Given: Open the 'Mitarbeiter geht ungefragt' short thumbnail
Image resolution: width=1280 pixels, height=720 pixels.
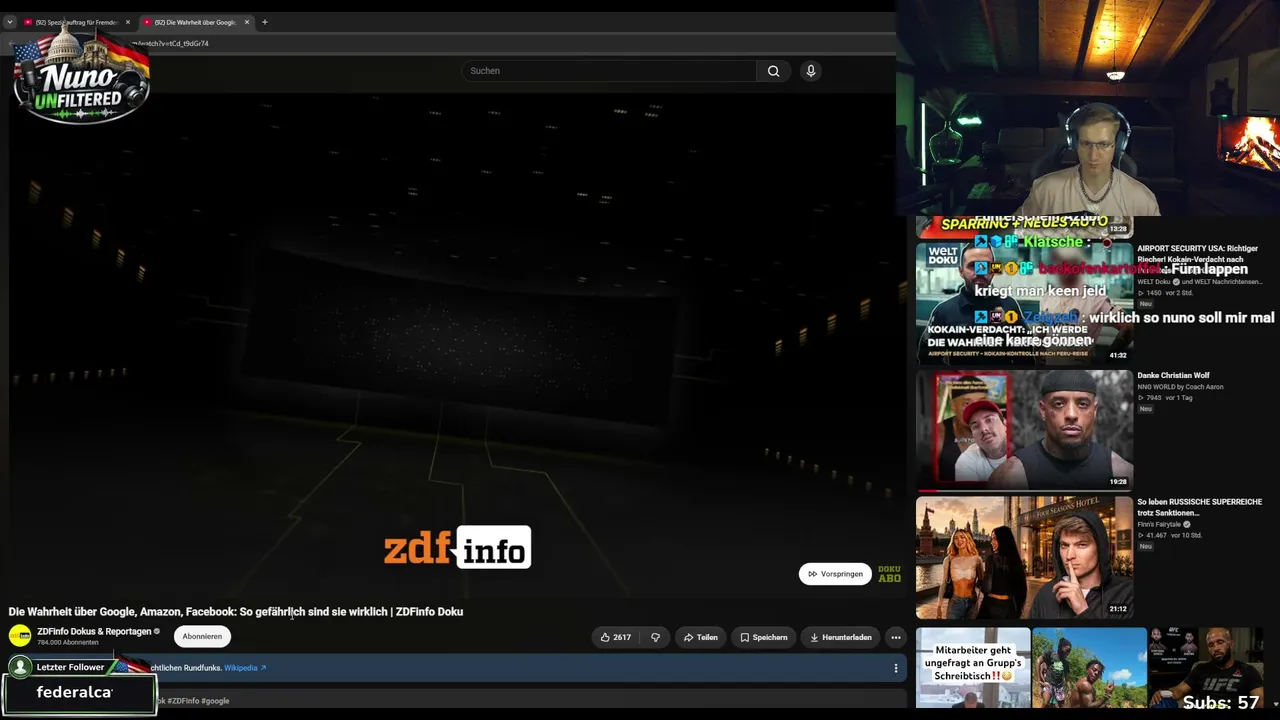Looking at the screenshot, I should click(x=973, y=668).
